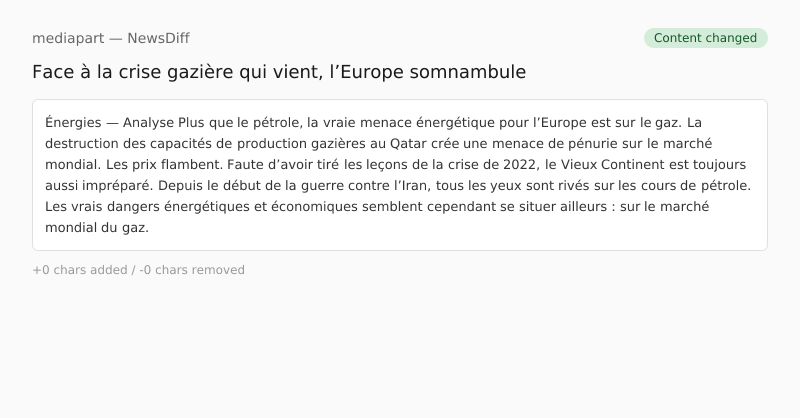Click the "Énergies" section label in article
The image size is (800, 418).
pyautogui.click(x=73, y=123)
